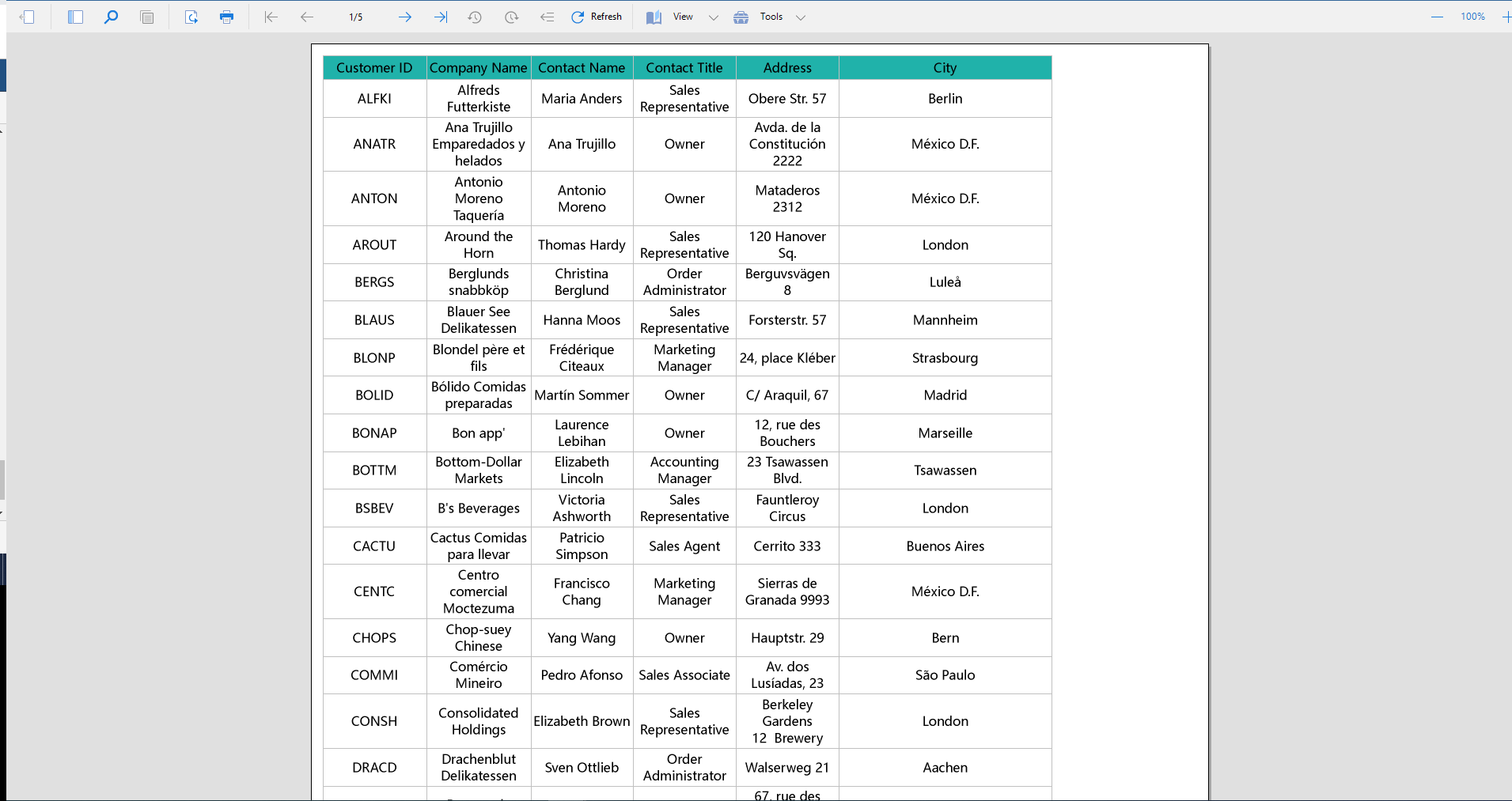Advance to the next page arrow
The image size is (1512, 801).
(x=405, y=17)
